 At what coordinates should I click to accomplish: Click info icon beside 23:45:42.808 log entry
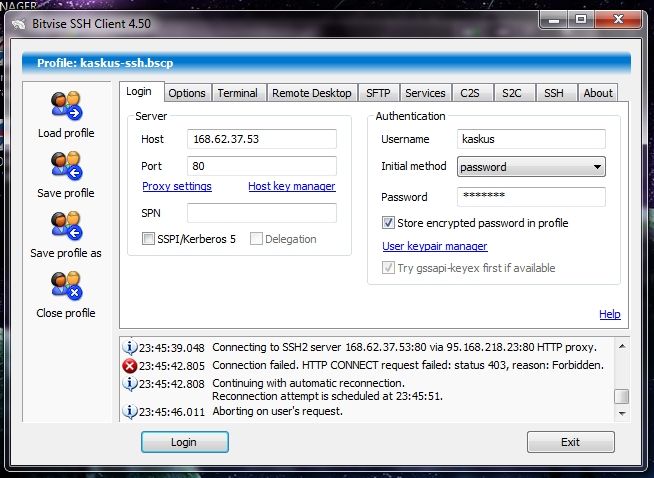tap(130, 384)
